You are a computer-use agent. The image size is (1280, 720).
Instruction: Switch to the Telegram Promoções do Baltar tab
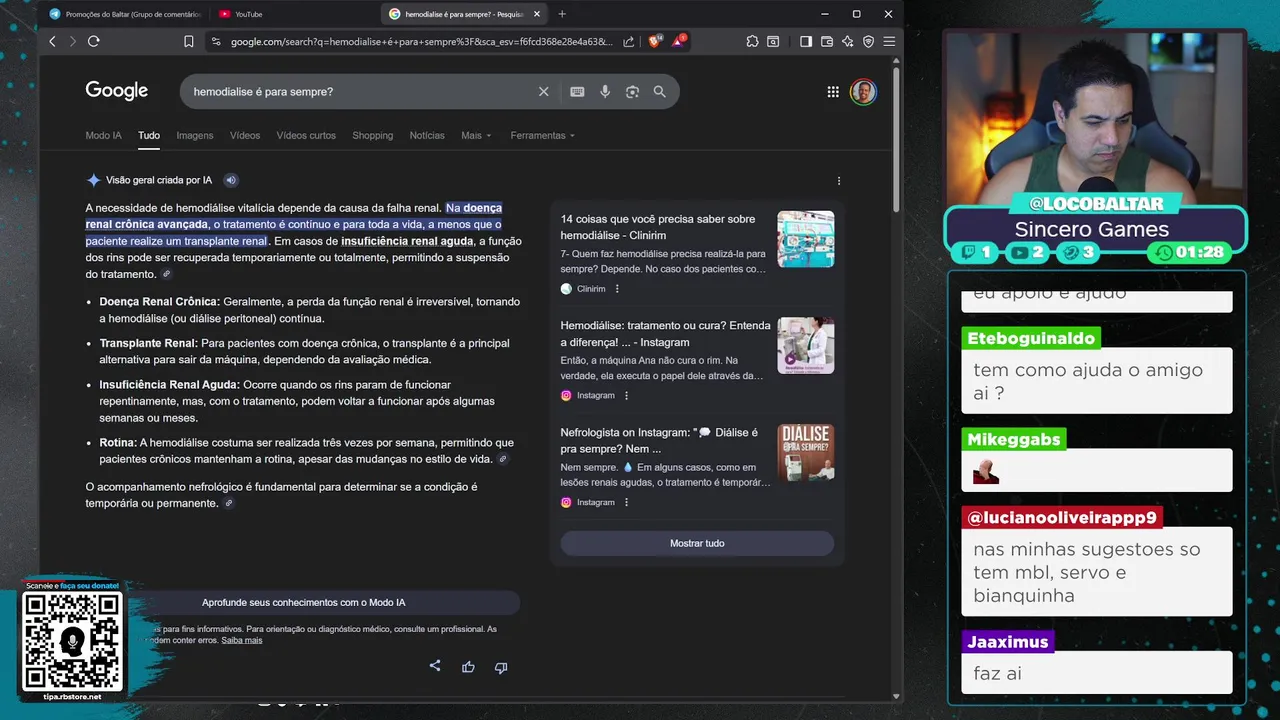(125, 14)
